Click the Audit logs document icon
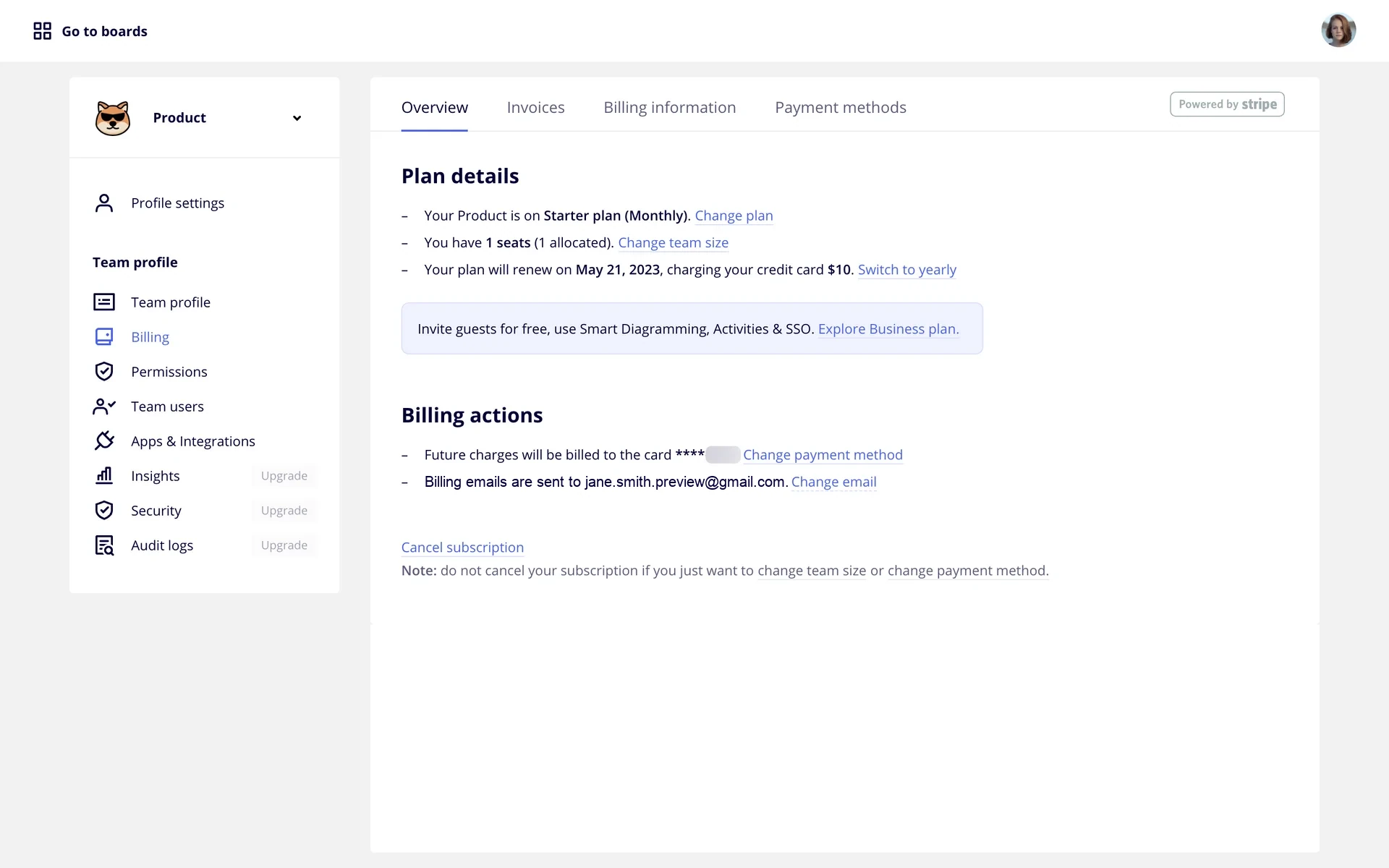 (x=104, y=545)
